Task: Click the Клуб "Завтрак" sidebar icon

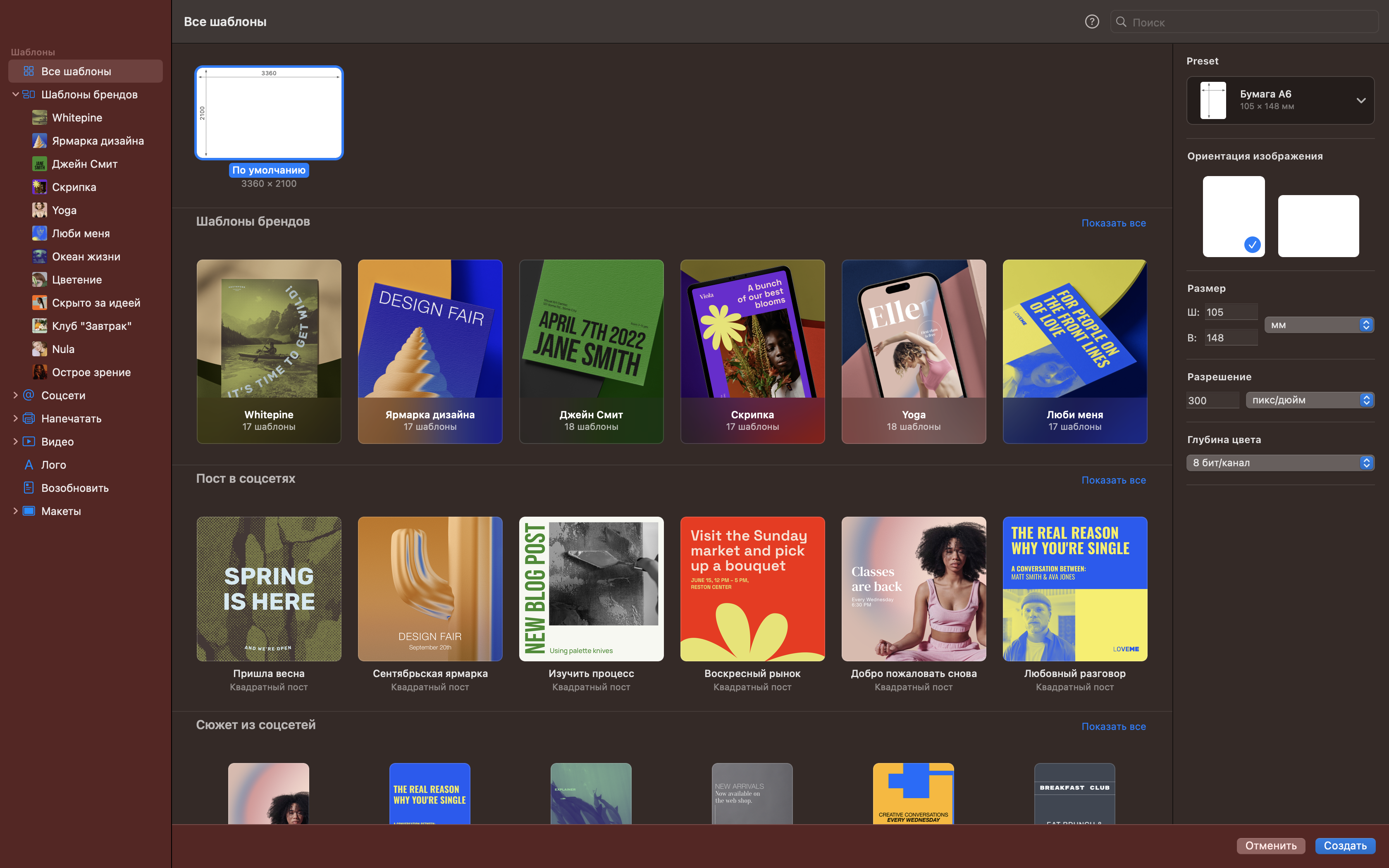Action: click(x=40, y=326)
